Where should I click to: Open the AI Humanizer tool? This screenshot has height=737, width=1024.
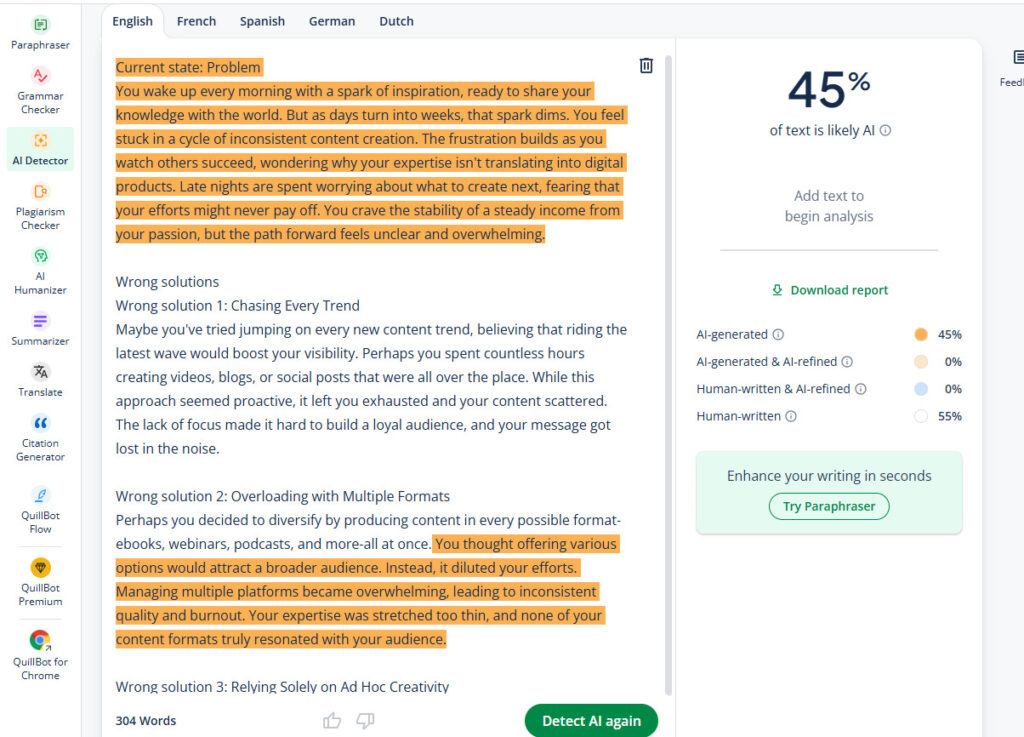pos(40,272)
